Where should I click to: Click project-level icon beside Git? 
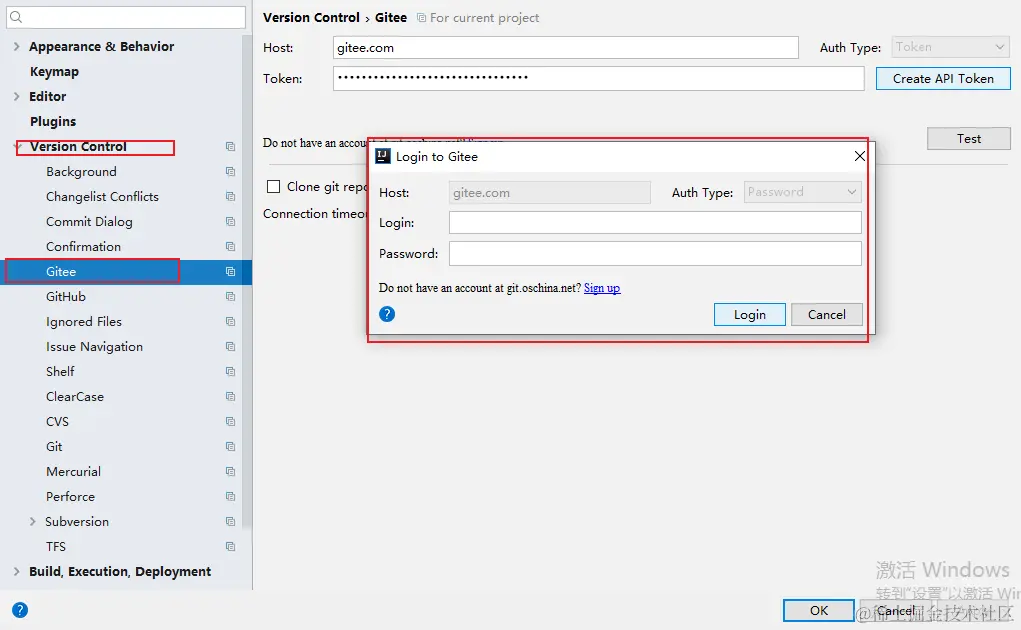coord(230,446)
